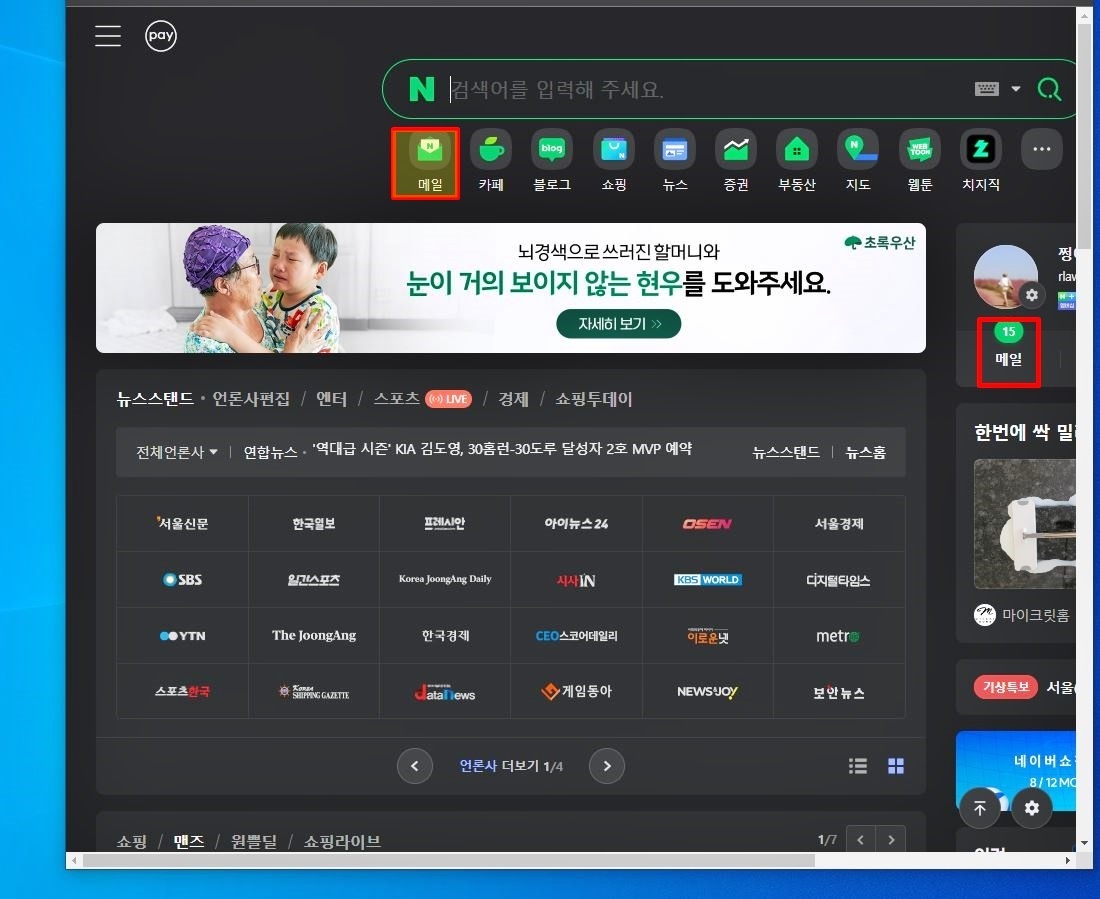Open the YTN press logo
The image size is (1100, 899).
pos(182,636)
